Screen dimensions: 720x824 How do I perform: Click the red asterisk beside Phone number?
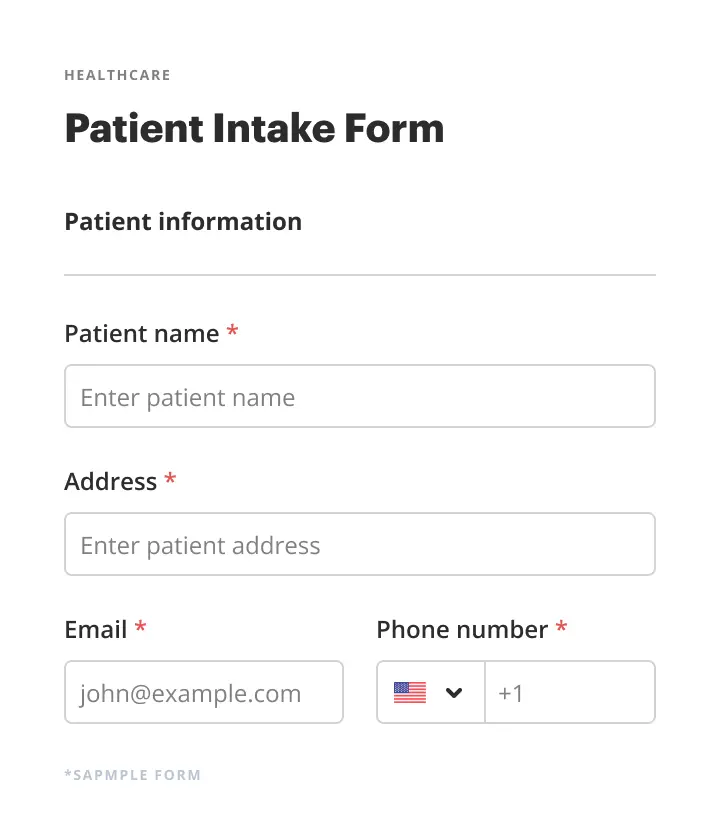pyautogui.click(x=562, y=629)
